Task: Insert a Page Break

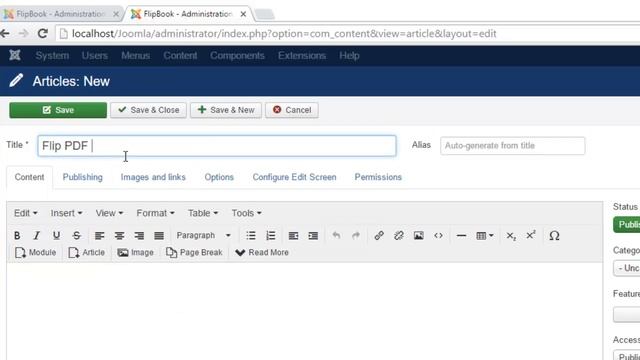Action: click(x=194, y=253)
